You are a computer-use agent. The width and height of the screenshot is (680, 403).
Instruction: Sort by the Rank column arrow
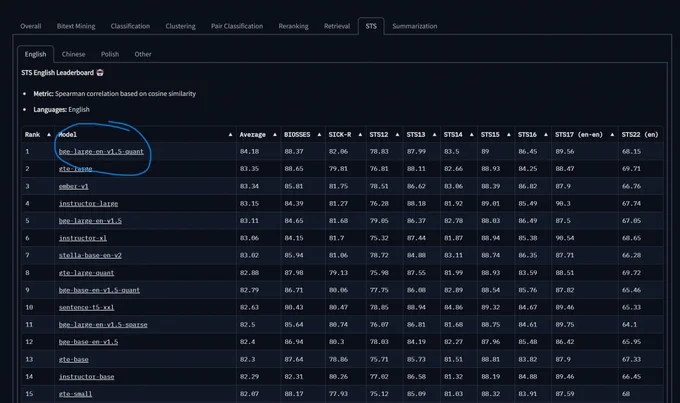click(49, 135)
